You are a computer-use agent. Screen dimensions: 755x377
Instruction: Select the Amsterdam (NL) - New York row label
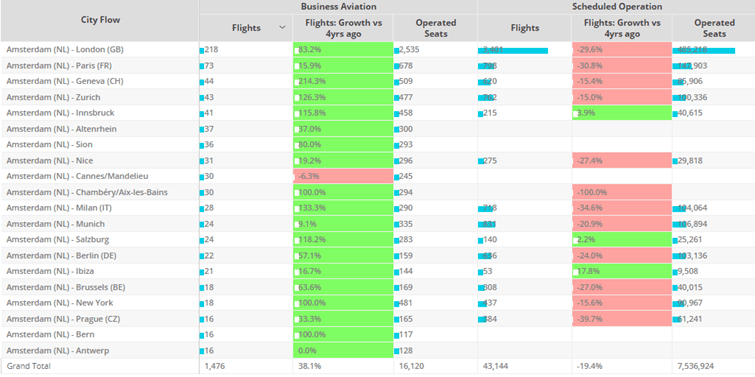click(60, 303)
